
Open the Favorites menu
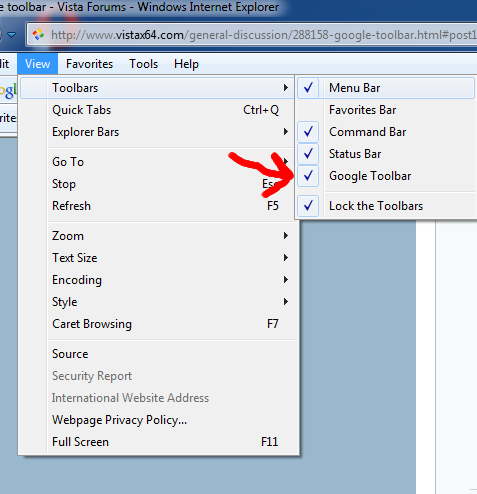click(89, 64)
